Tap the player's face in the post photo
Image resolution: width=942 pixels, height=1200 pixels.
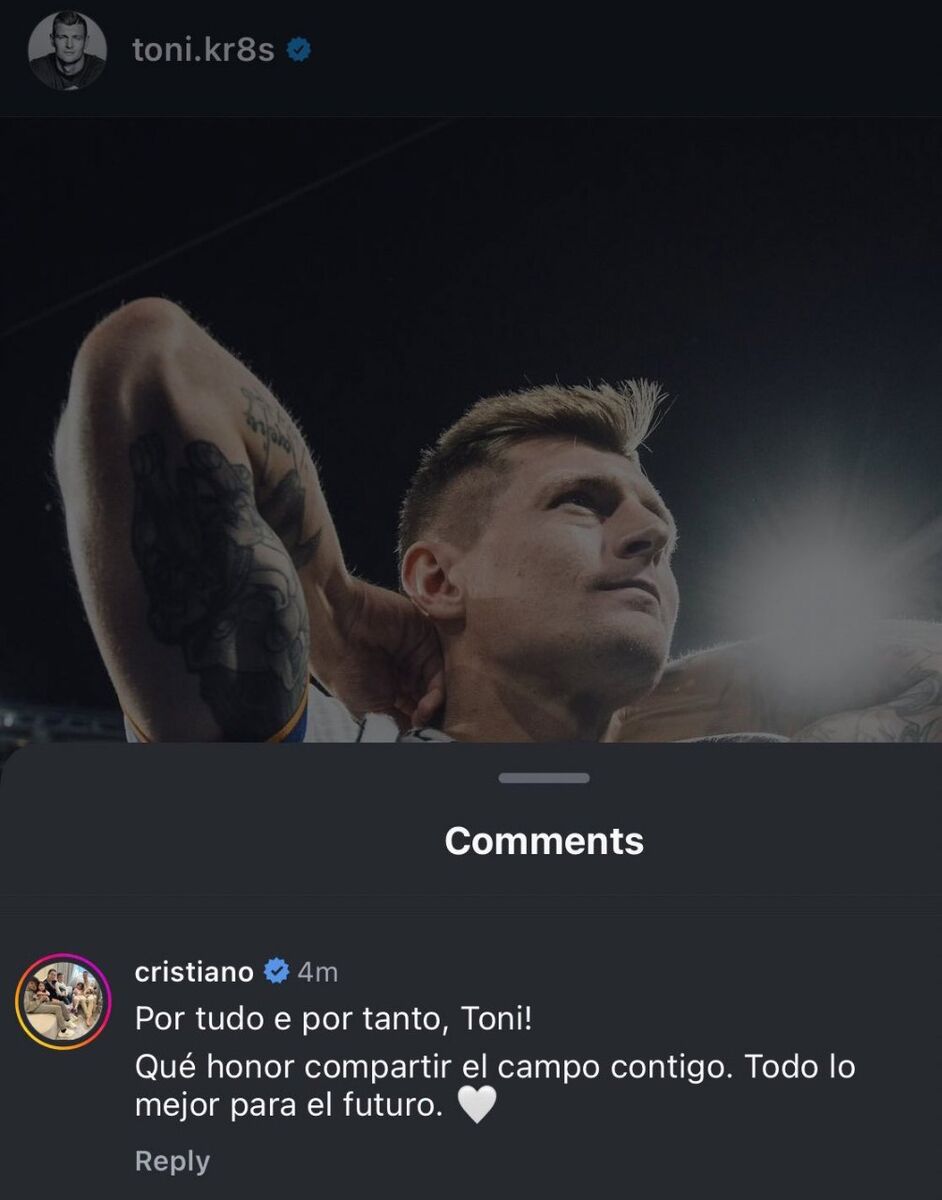coord(580,560)
